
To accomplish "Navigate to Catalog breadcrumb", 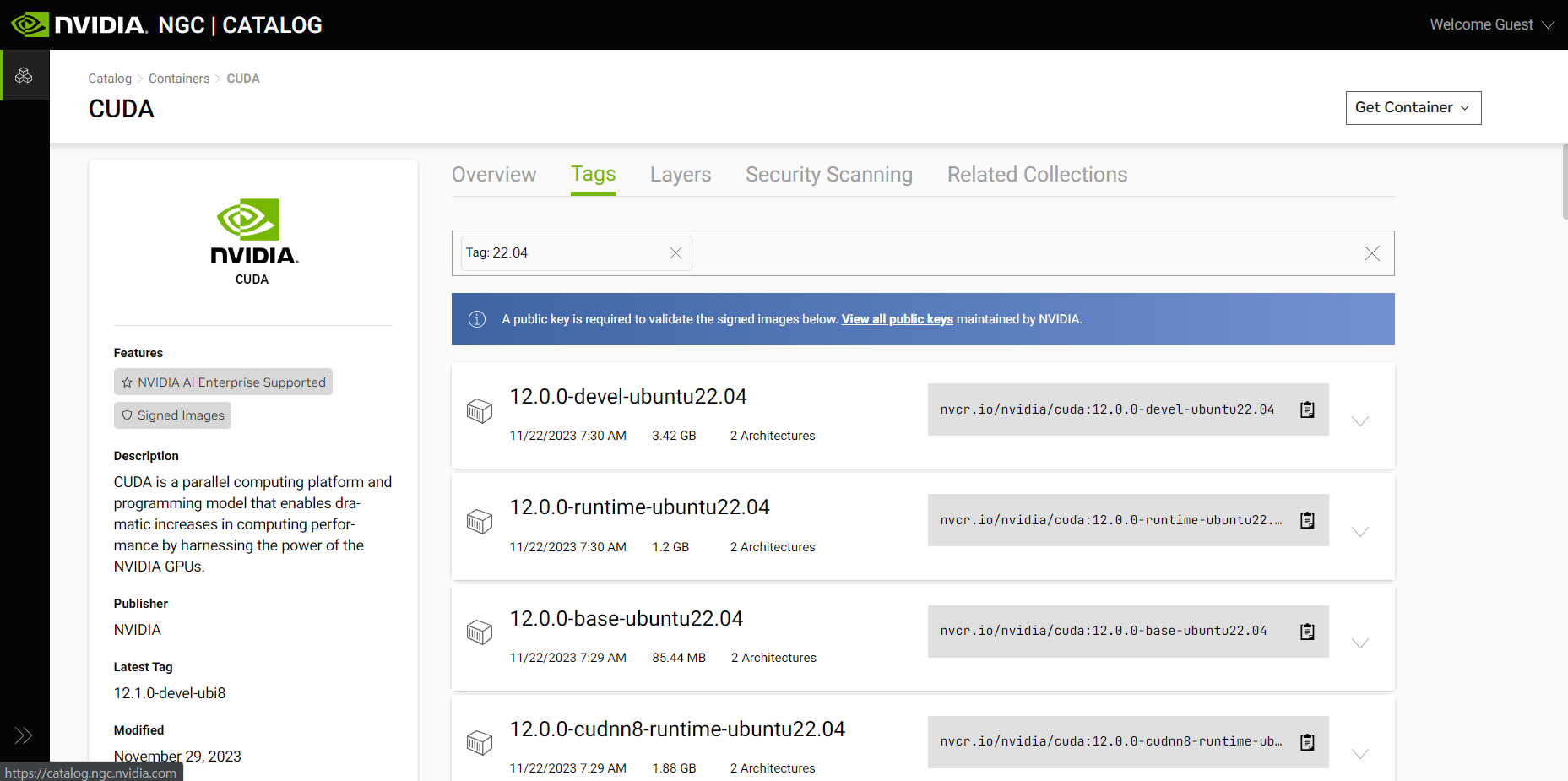I will (110, 79).
